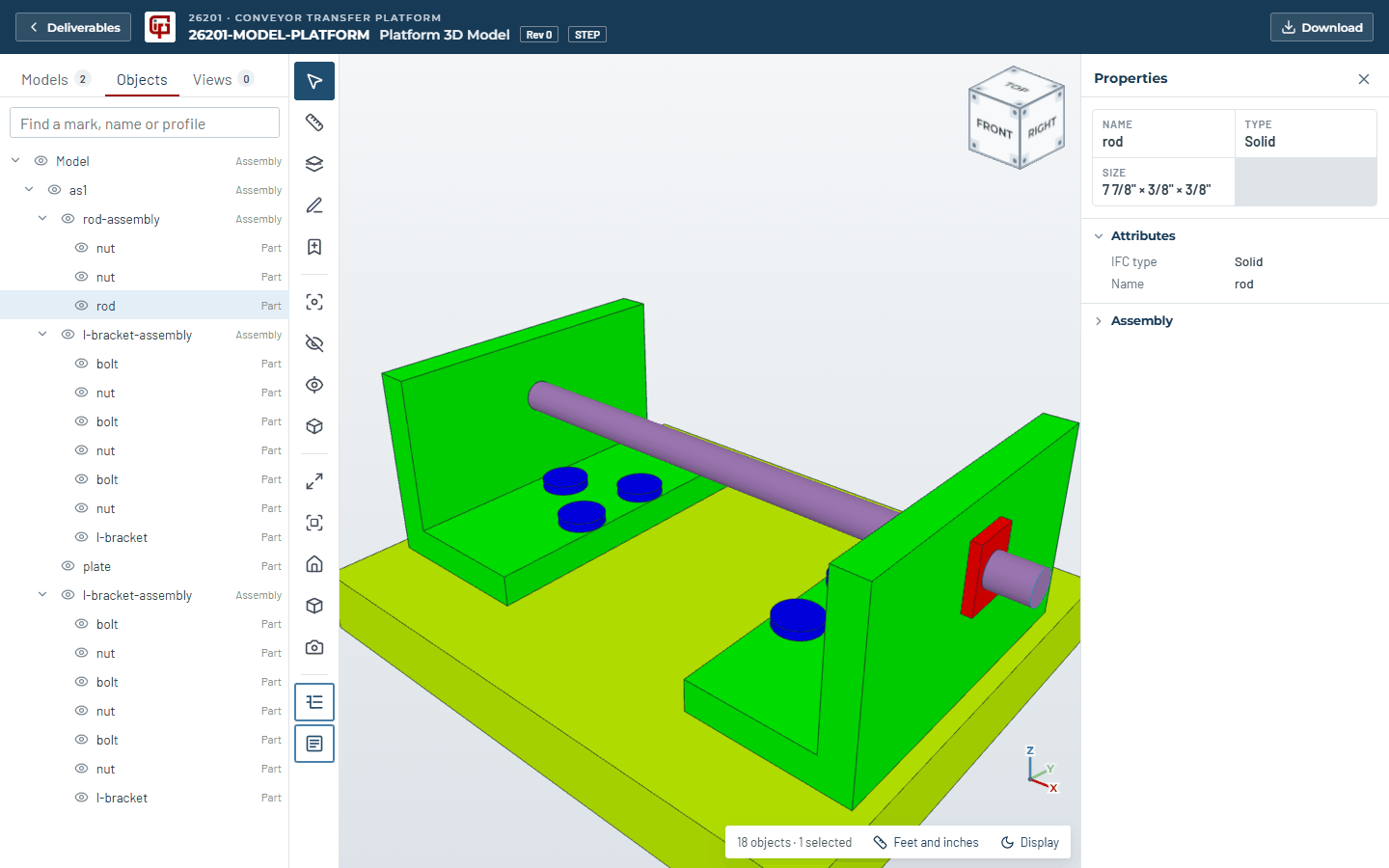Activate the ruler measure tool
Viewport: 1389px width, 868px height.
[x=314, y=122]
